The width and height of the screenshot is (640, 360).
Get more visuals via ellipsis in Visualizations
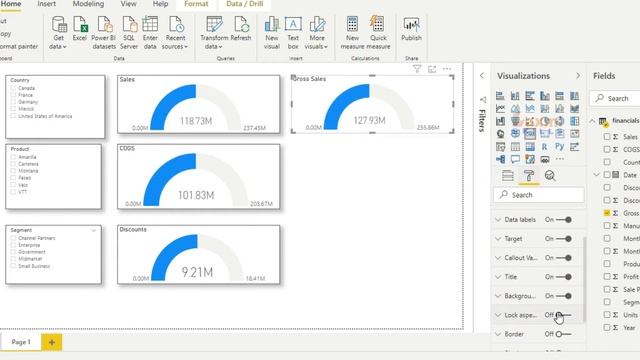tap(560, 159)
